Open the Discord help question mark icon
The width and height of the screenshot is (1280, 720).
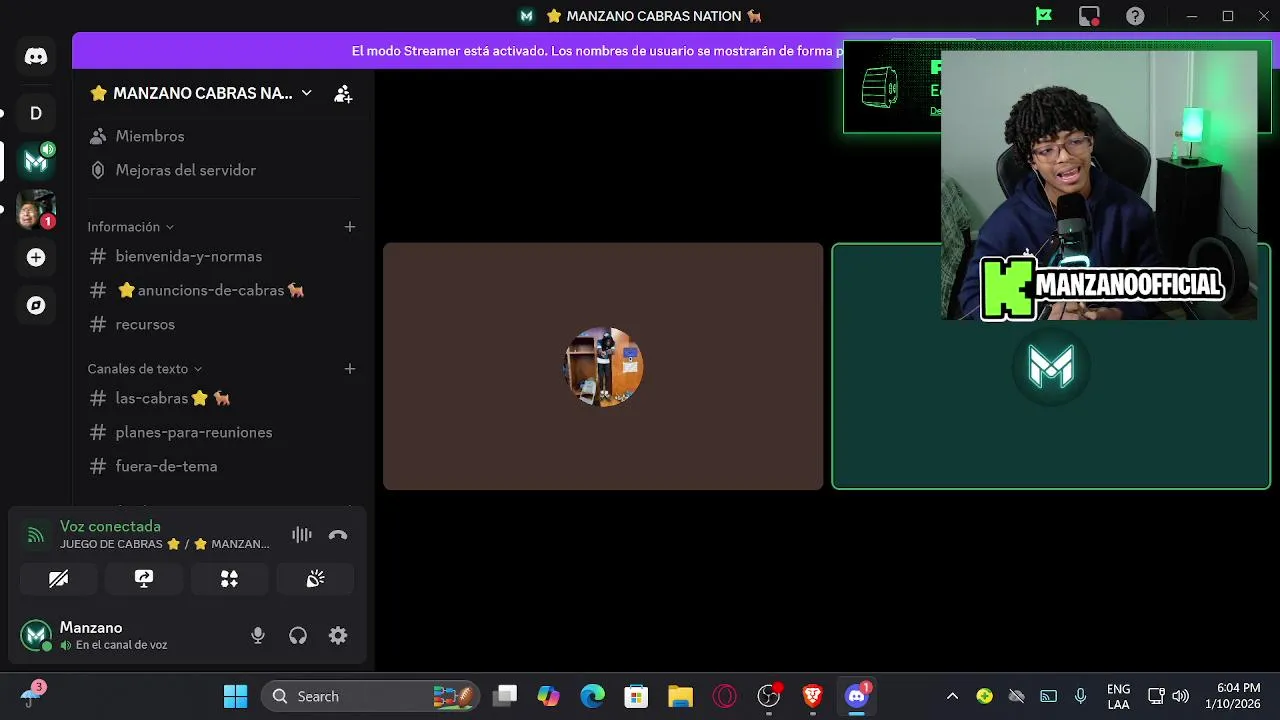(1135, 16)
